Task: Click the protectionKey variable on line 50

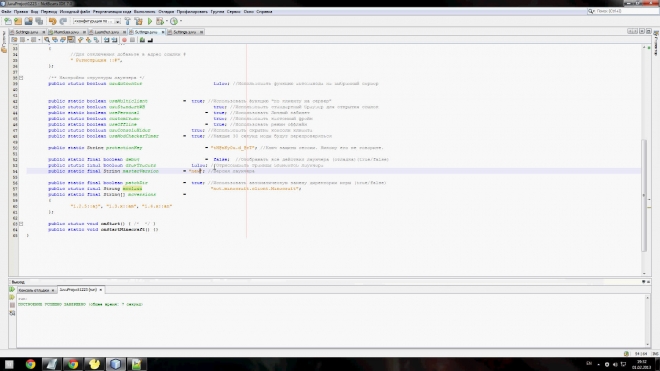Action: coord(124,148)
